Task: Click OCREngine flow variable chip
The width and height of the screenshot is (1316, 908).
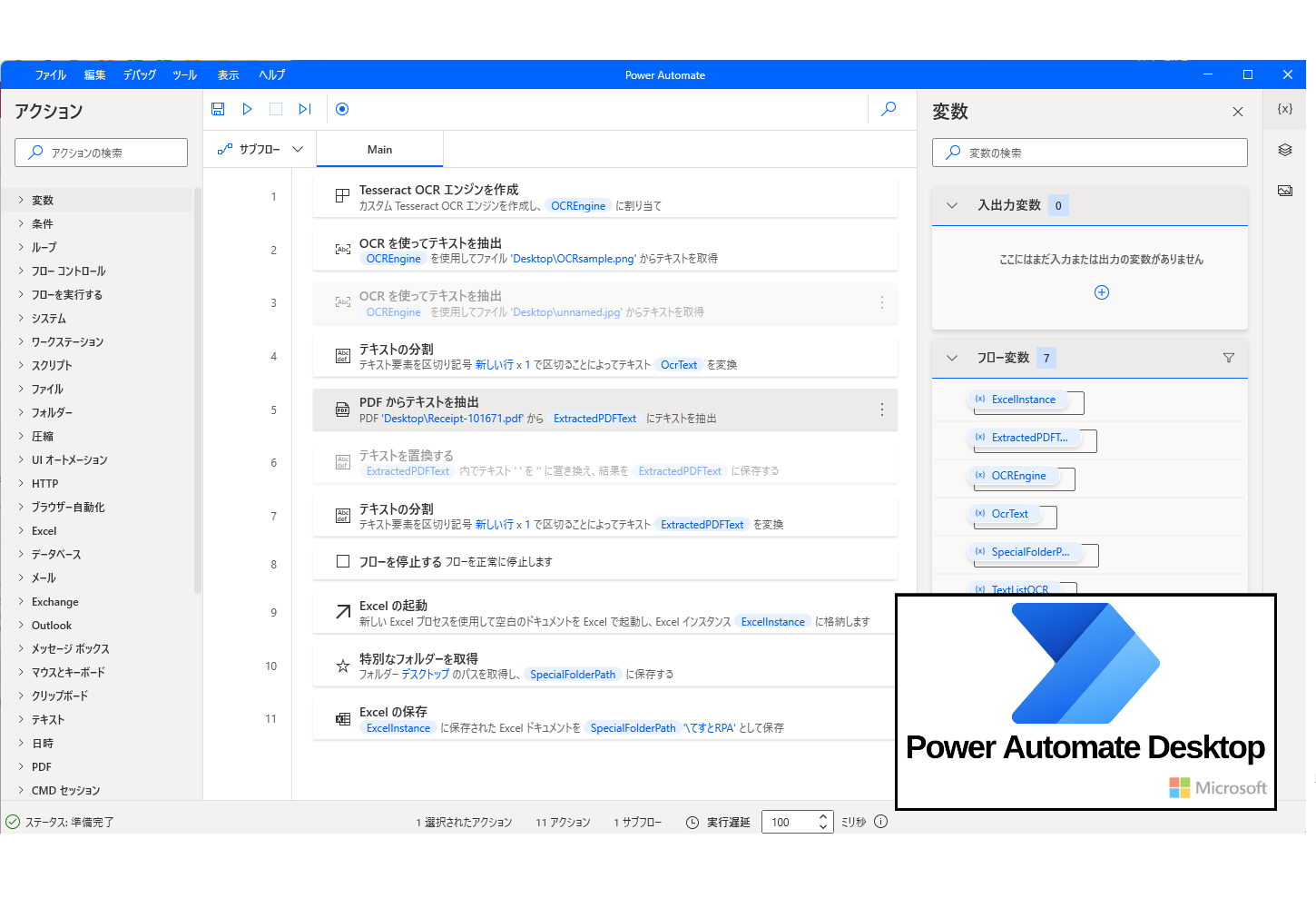Action: tap(1013, 476)
